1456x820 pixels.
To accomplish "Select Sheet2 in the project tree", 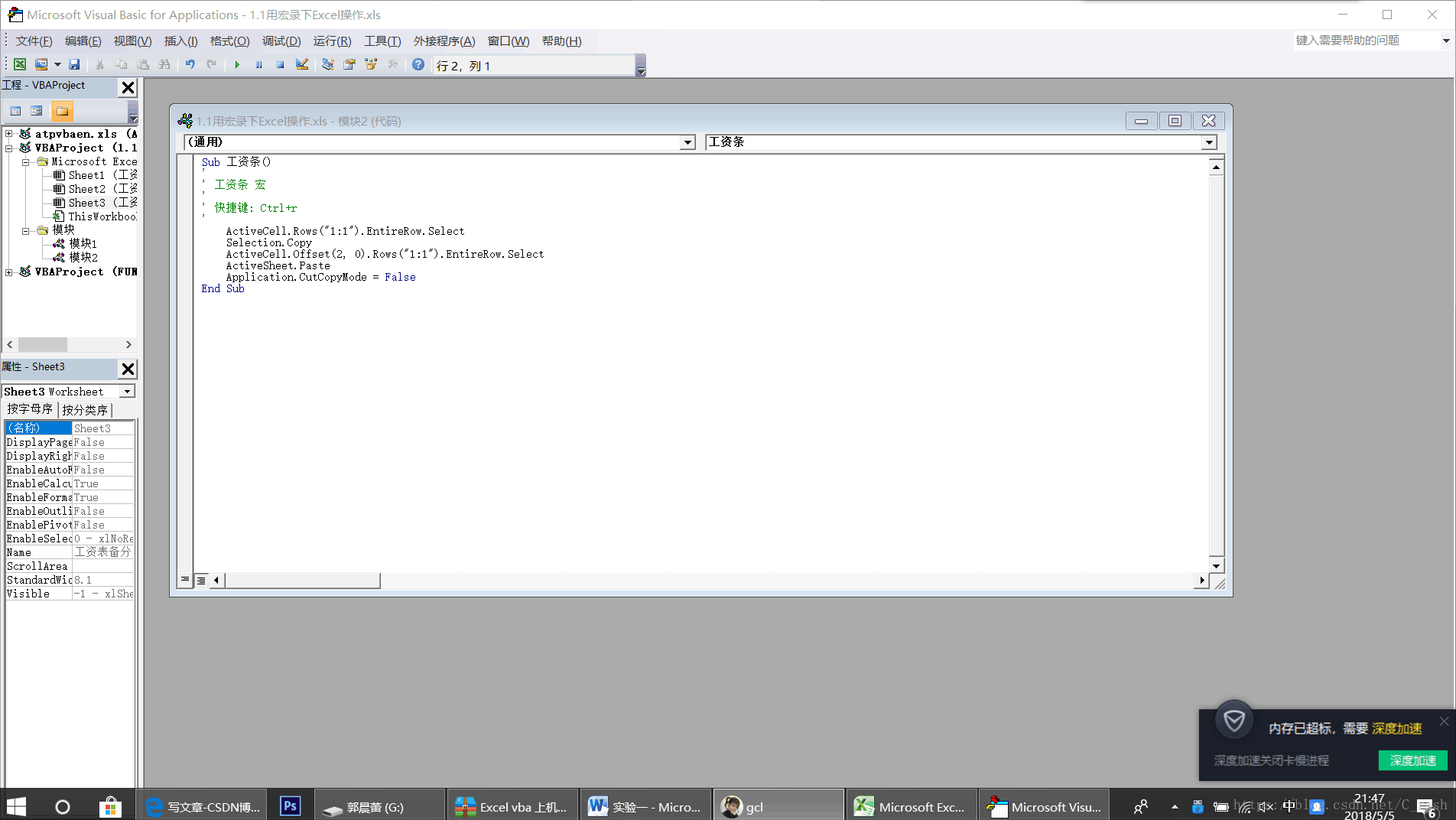I will 95,189.
